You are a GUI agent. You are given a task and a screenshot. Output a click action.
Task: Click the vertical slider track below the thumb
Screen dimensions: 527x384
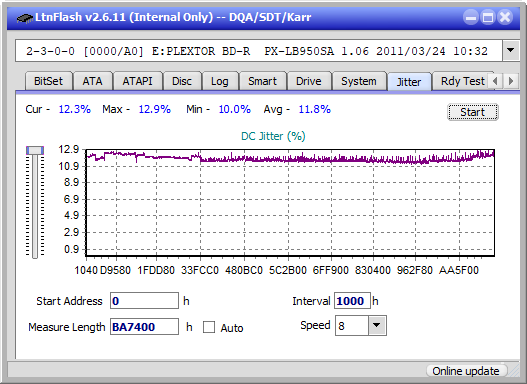tap(35, 207)
